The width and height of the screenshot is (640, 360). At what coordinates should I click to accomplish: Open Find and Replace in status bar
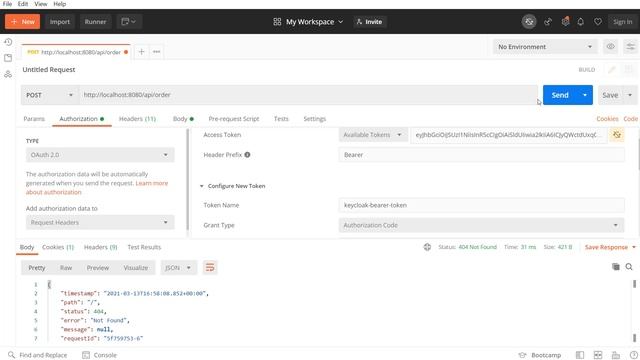click(x=38, y=355)
